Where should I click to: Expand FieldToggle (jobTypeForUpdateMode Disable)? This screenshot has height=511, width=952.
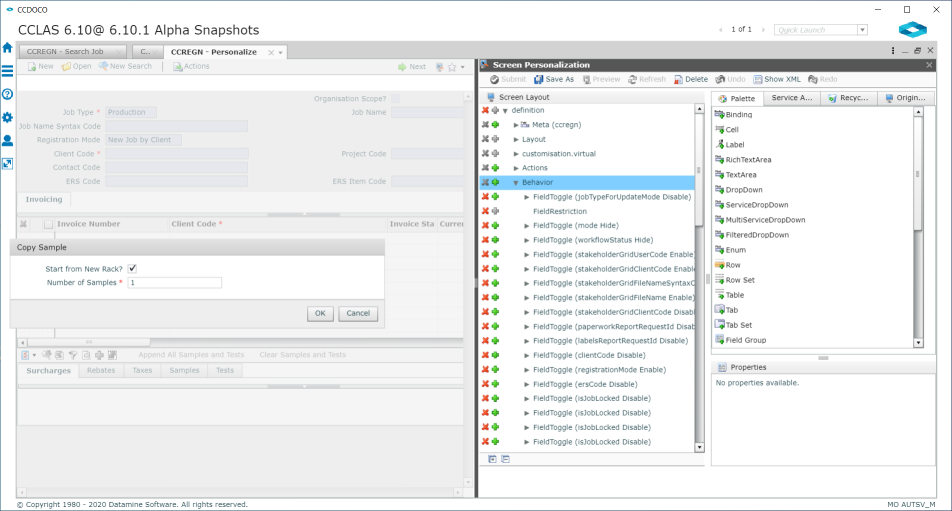pyautogui.click(x=527, y=197)
